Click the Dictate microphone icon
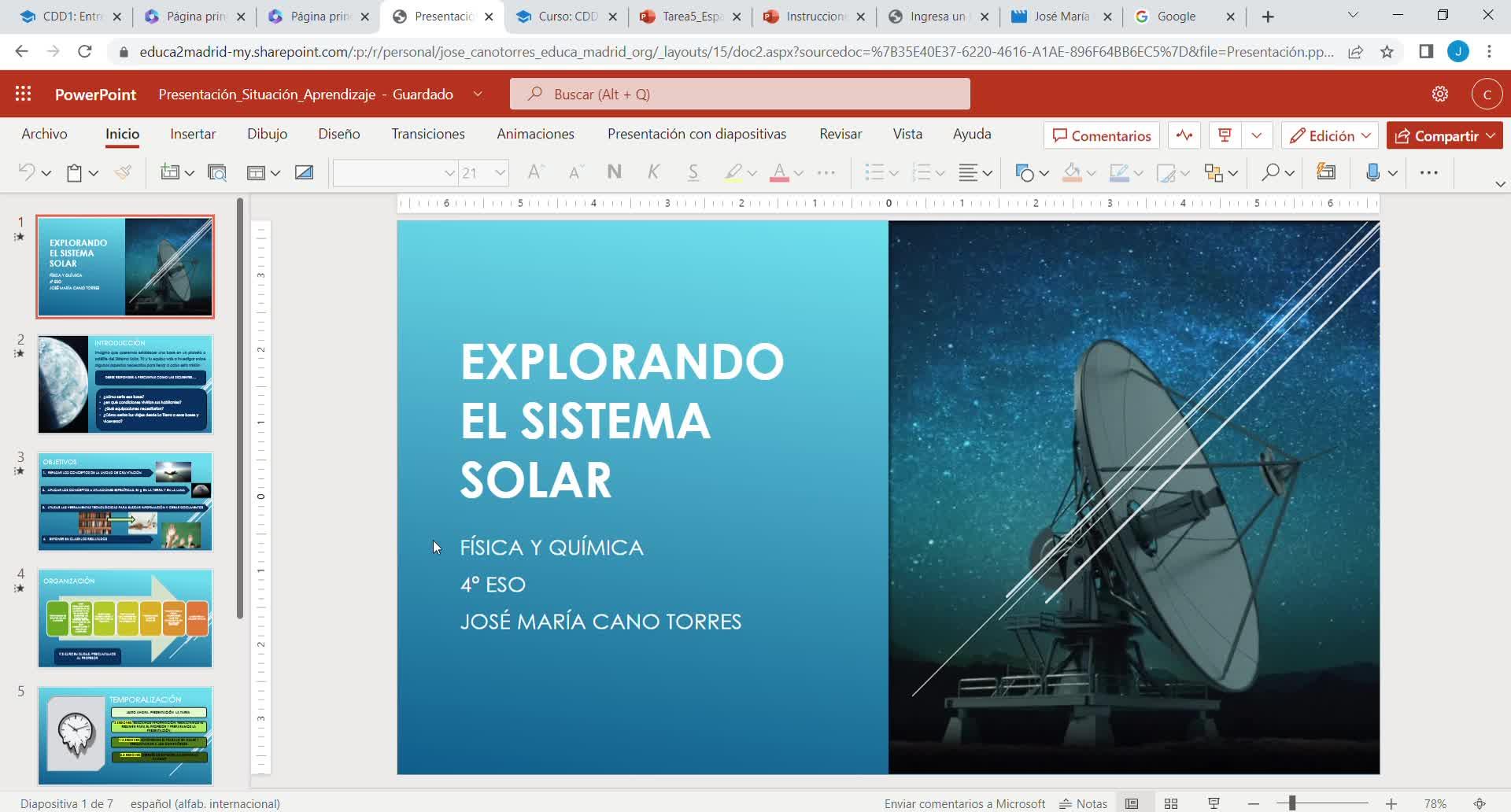1511x812 pixels. [x=1372, y=172]
